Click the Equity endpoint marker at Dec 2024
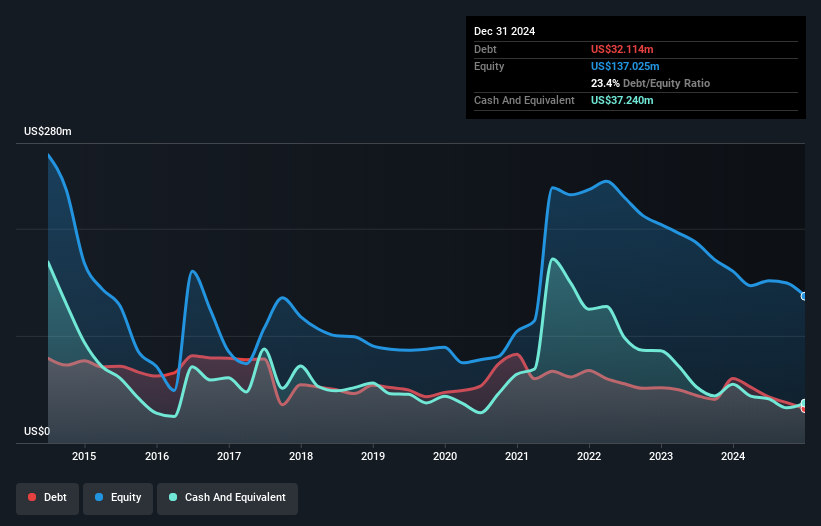 pos(804,296)
